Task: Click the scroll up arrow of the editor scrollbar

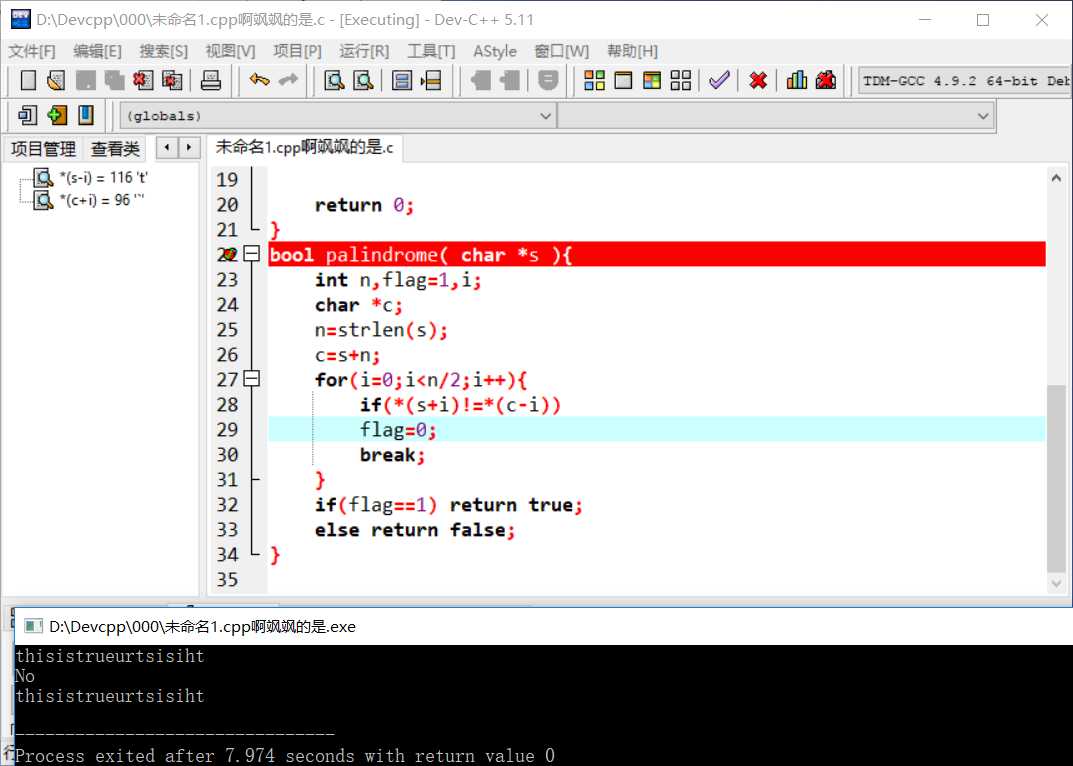Action: click(1056, 178)
